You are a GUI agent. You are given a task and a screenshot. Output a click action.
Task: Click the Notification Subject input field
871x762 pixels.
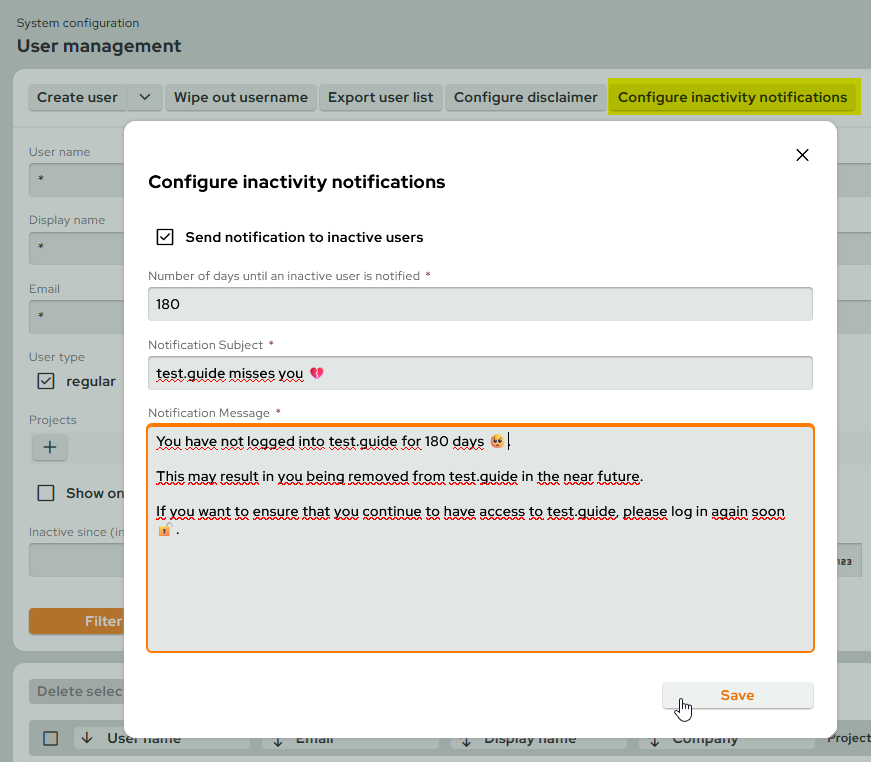pyautogui.click(x=480, y=371)
